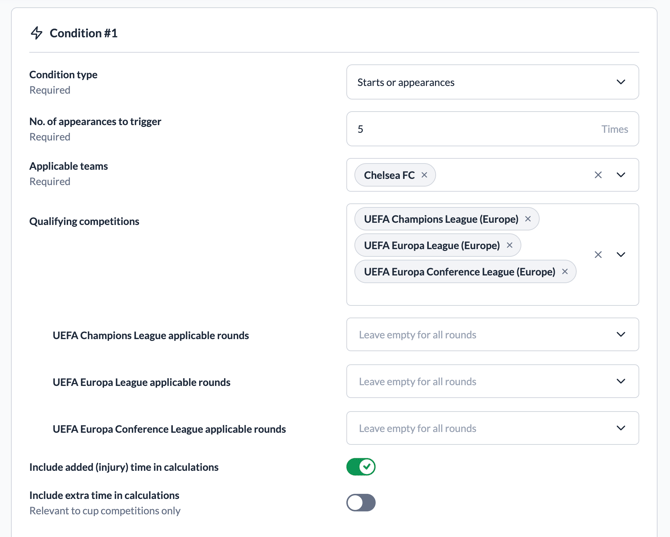This screenshot has height=537, width=670.
Task: Click the lightning bolt Condition #1 icon
Action: (37, 33)
